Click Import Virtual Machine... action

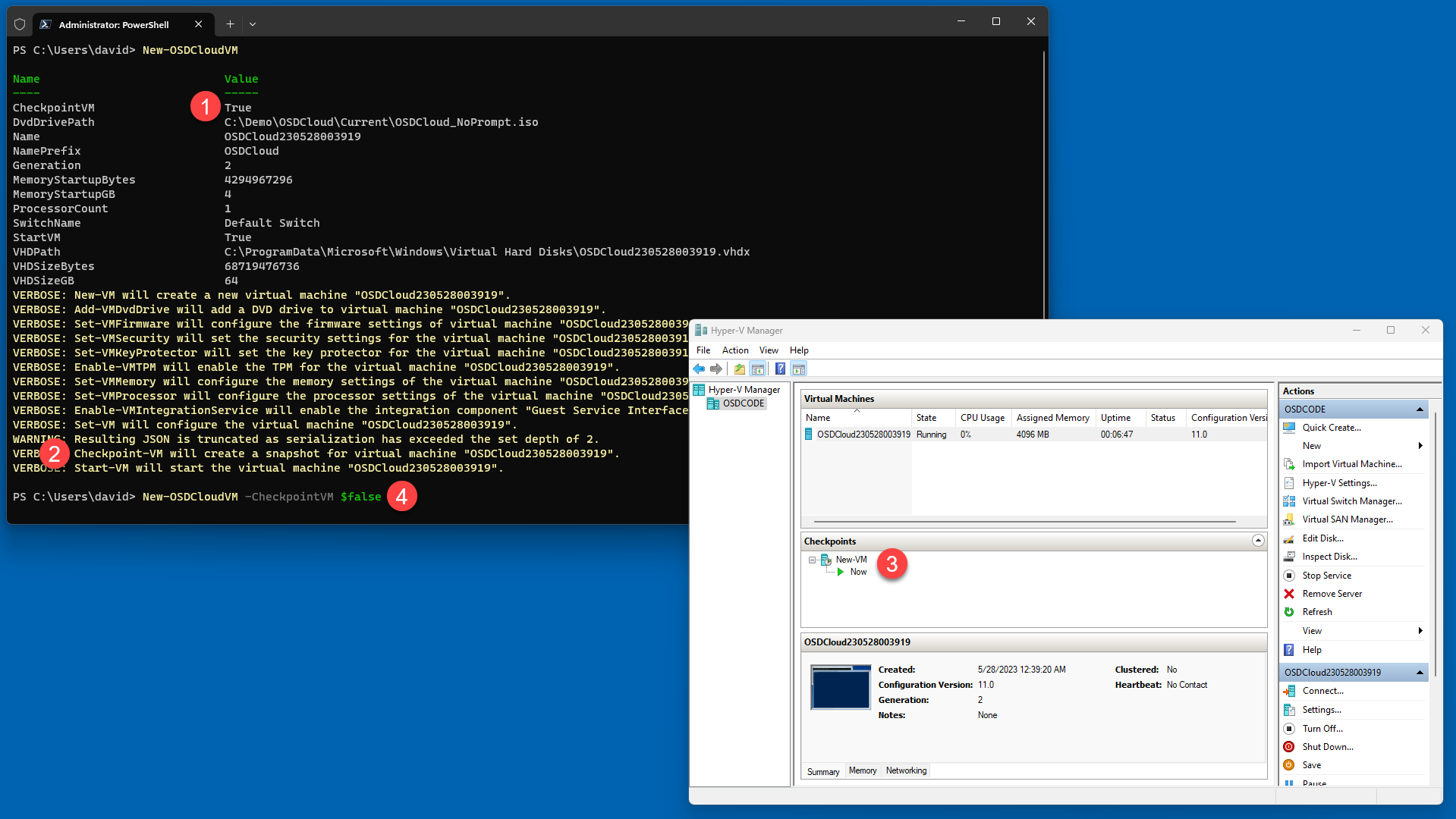(1351, 464)
